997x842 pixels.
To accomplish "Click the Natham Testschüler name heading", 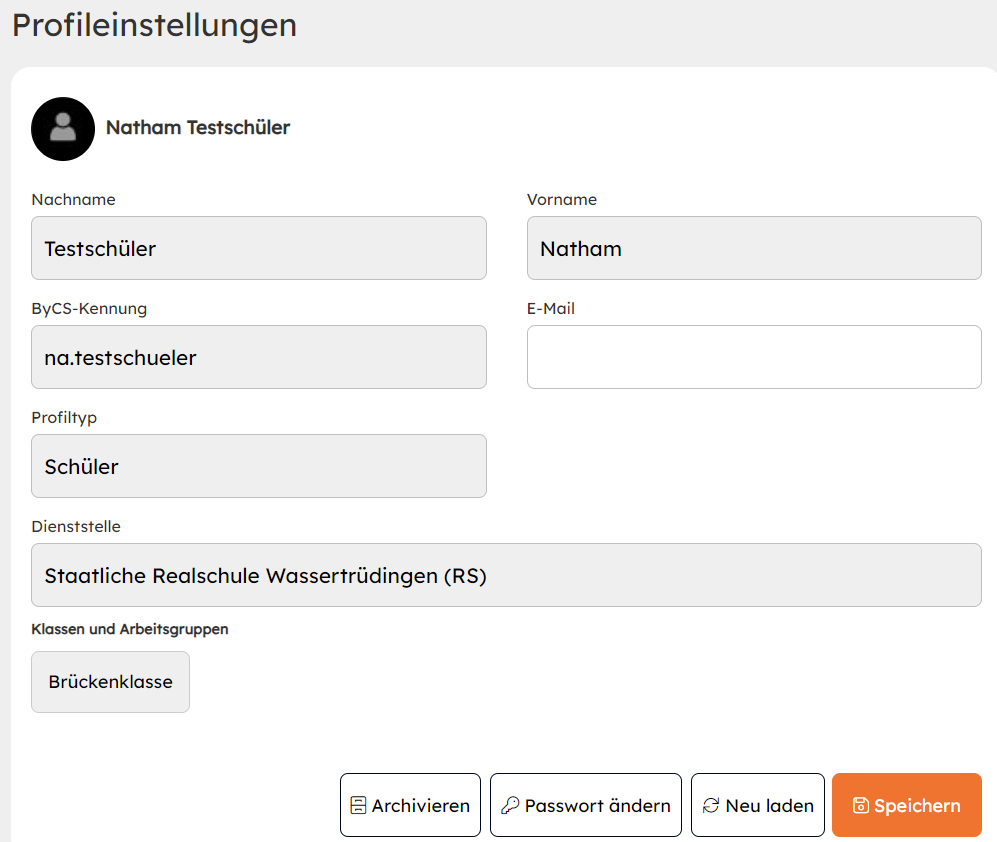I will (198, 128).
